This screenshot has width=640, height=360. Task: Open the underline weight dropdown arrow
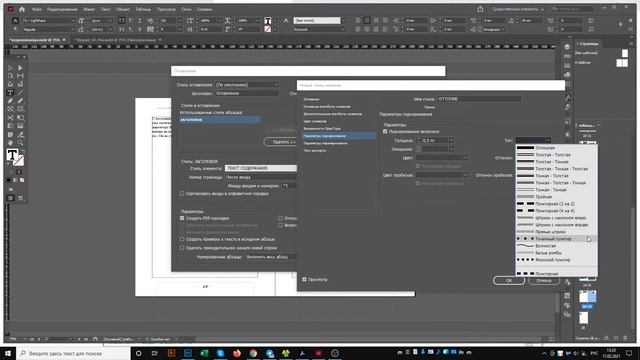tap(451, 140)
